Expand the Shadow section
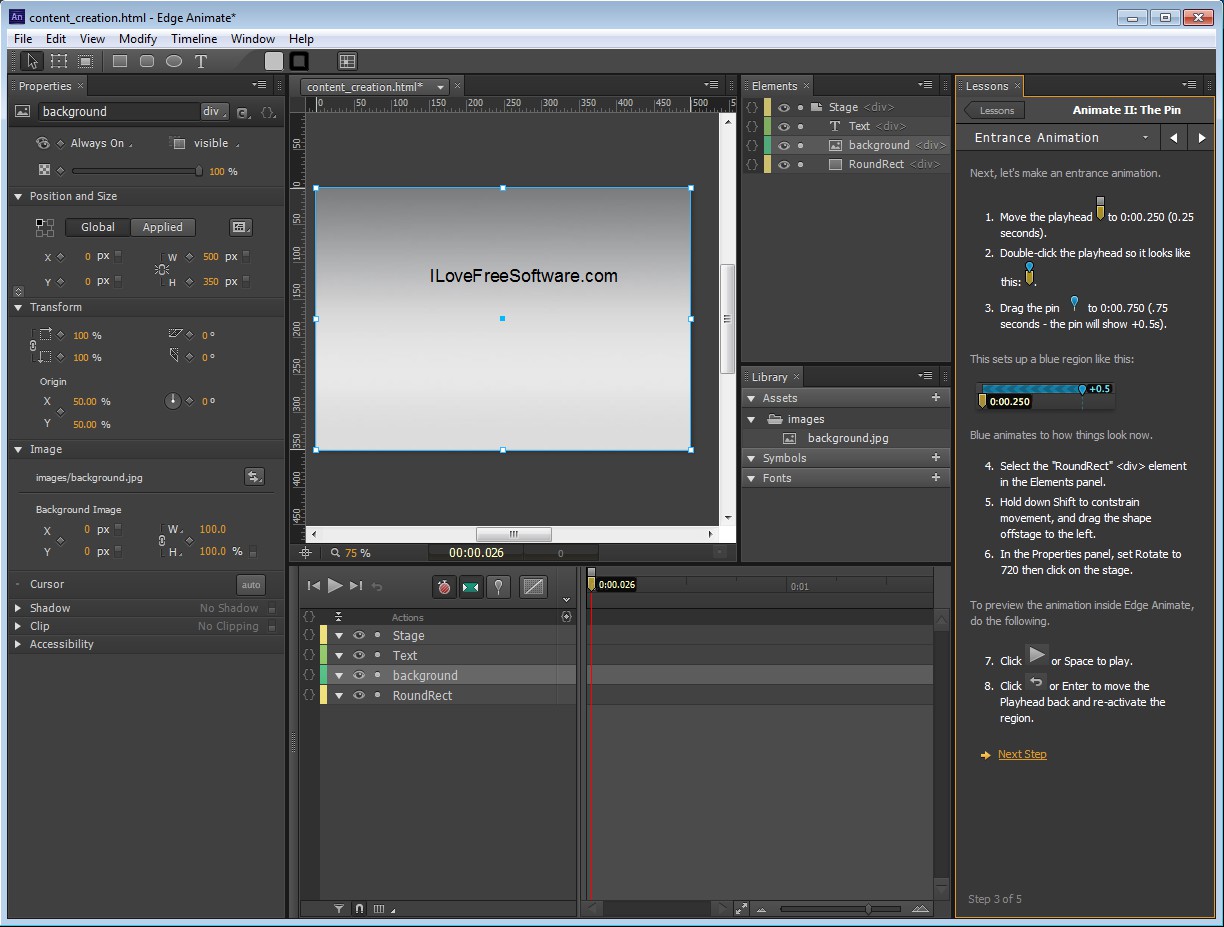Screen dimensions: 1224x927 [x=18, y=608]
